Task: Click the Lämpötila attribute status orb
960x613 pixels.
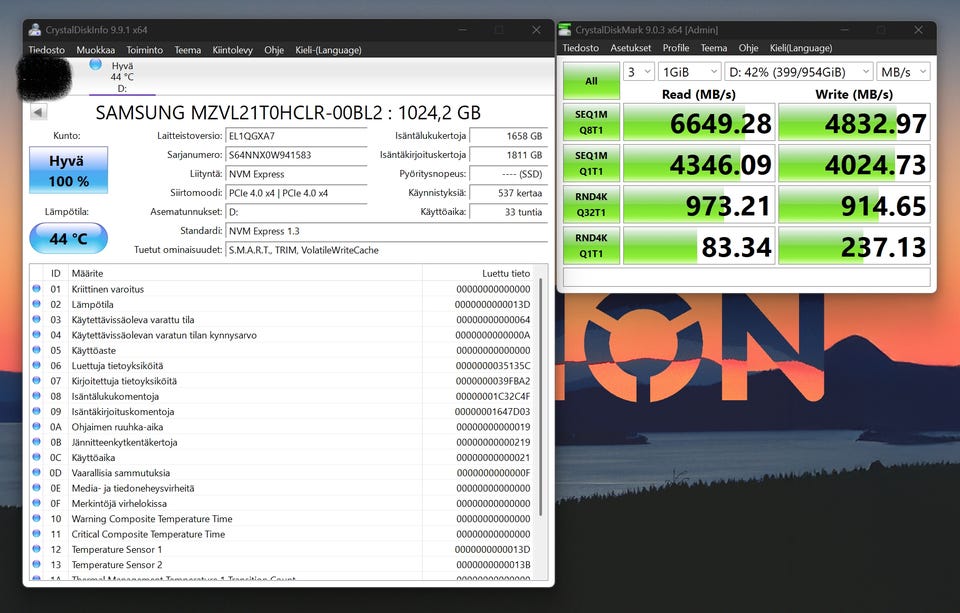Action: point(37,304)
